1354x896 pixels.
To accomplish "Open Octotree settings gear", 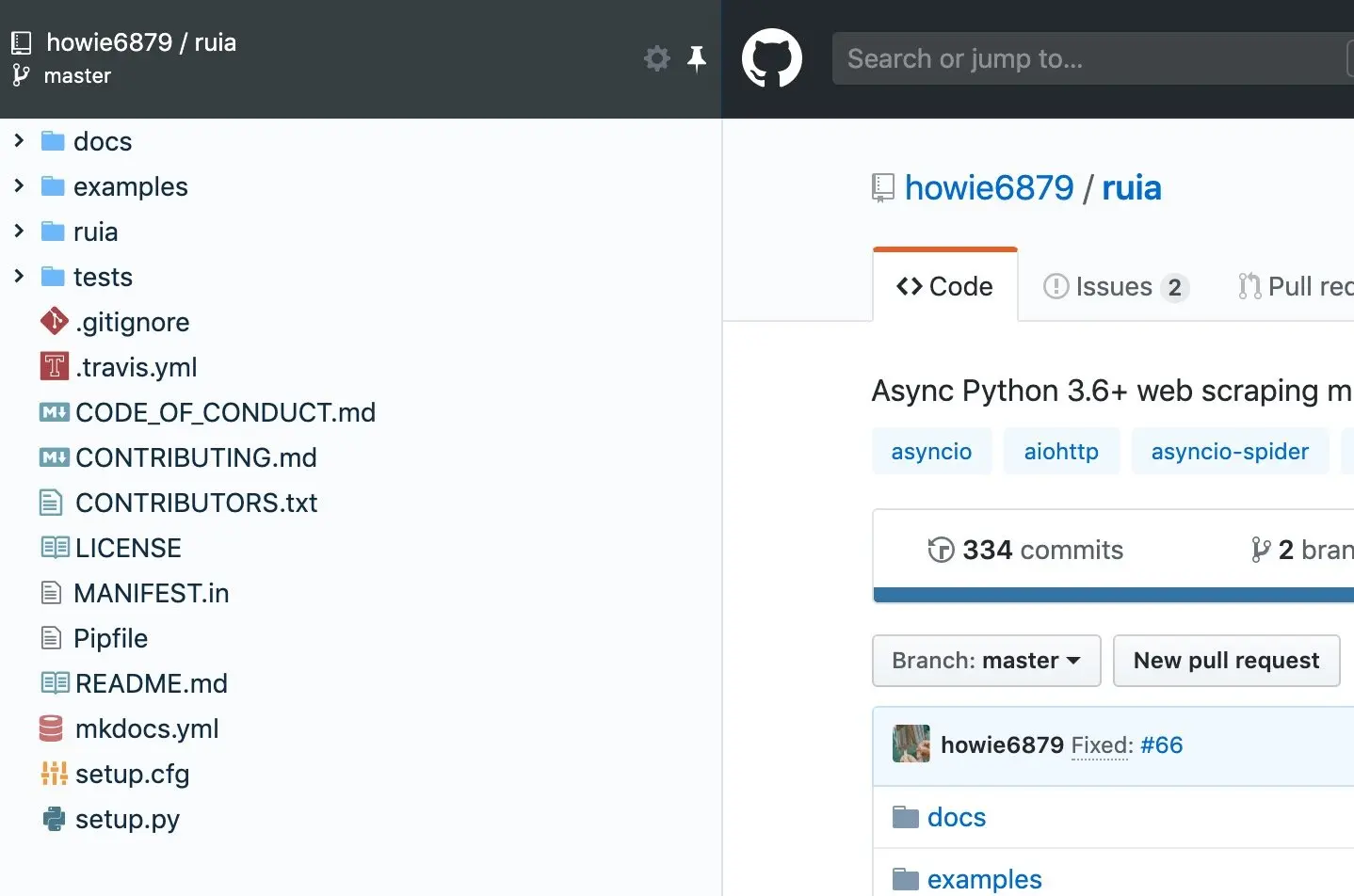I will 656,59.
